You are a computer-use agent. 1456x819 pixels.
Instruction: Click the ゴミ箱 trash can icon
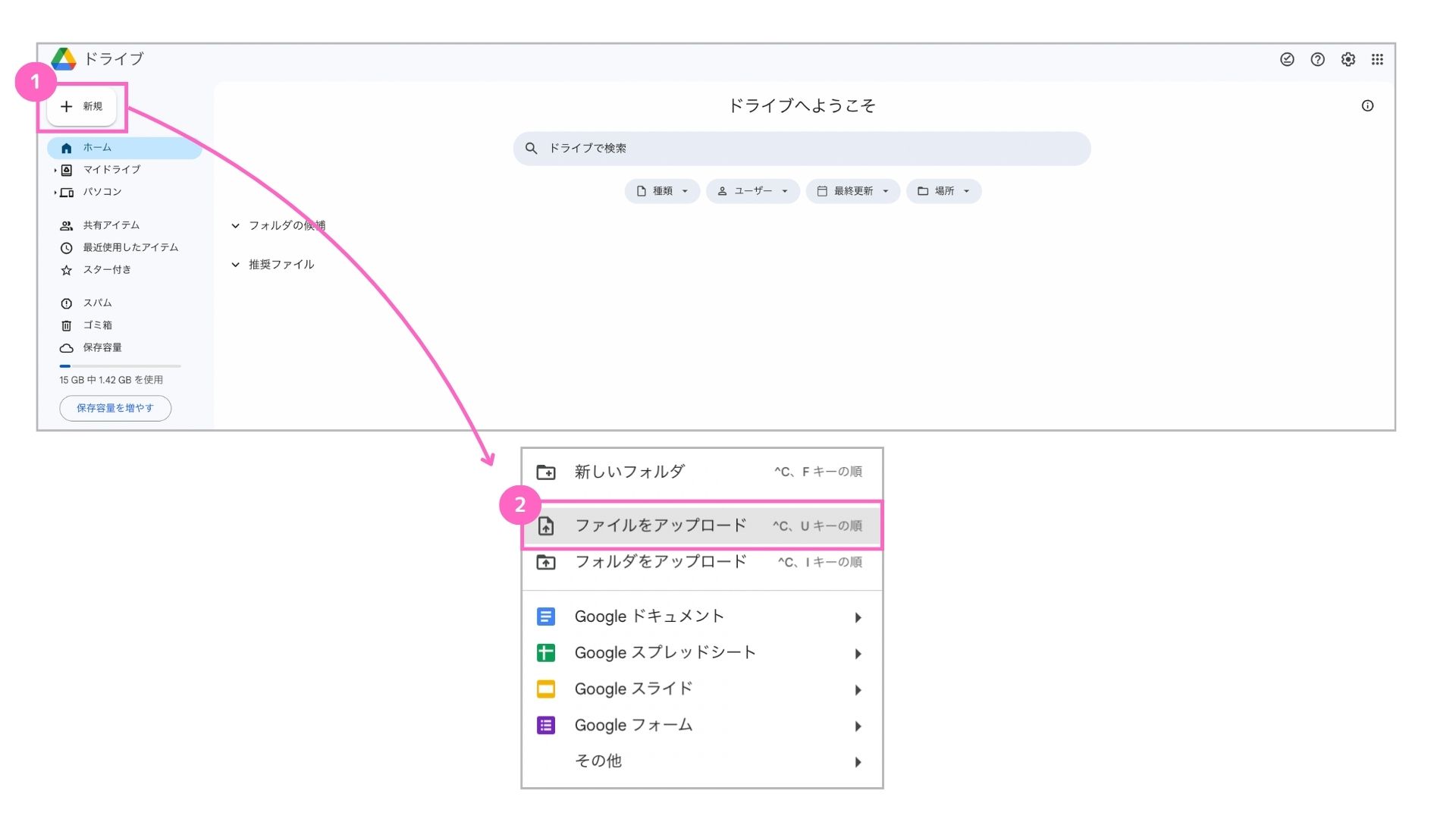(67, 326)
